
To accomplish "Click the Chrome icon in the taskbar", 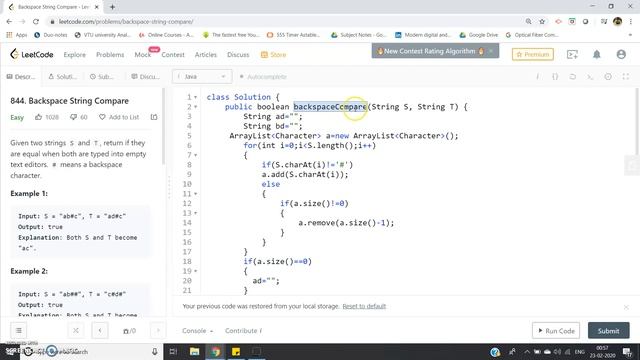I will click(216, 351).
